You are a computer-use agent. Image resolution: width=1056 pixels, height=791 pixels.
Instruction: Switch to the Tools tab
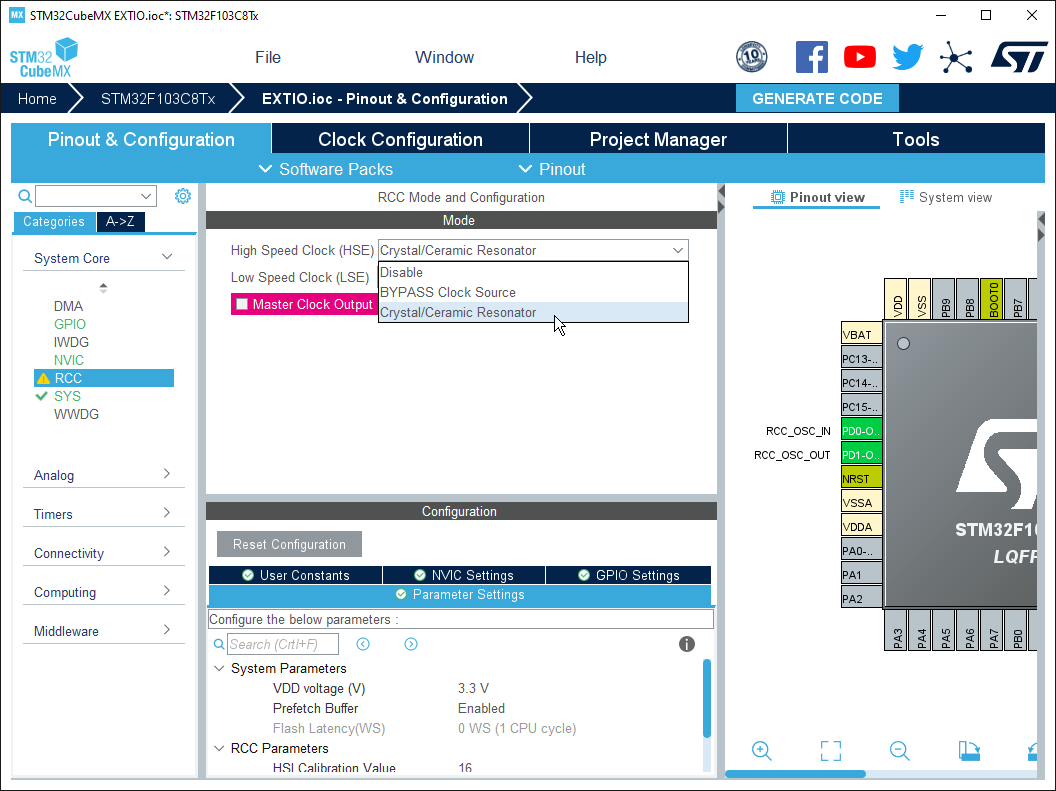point(916,139)
